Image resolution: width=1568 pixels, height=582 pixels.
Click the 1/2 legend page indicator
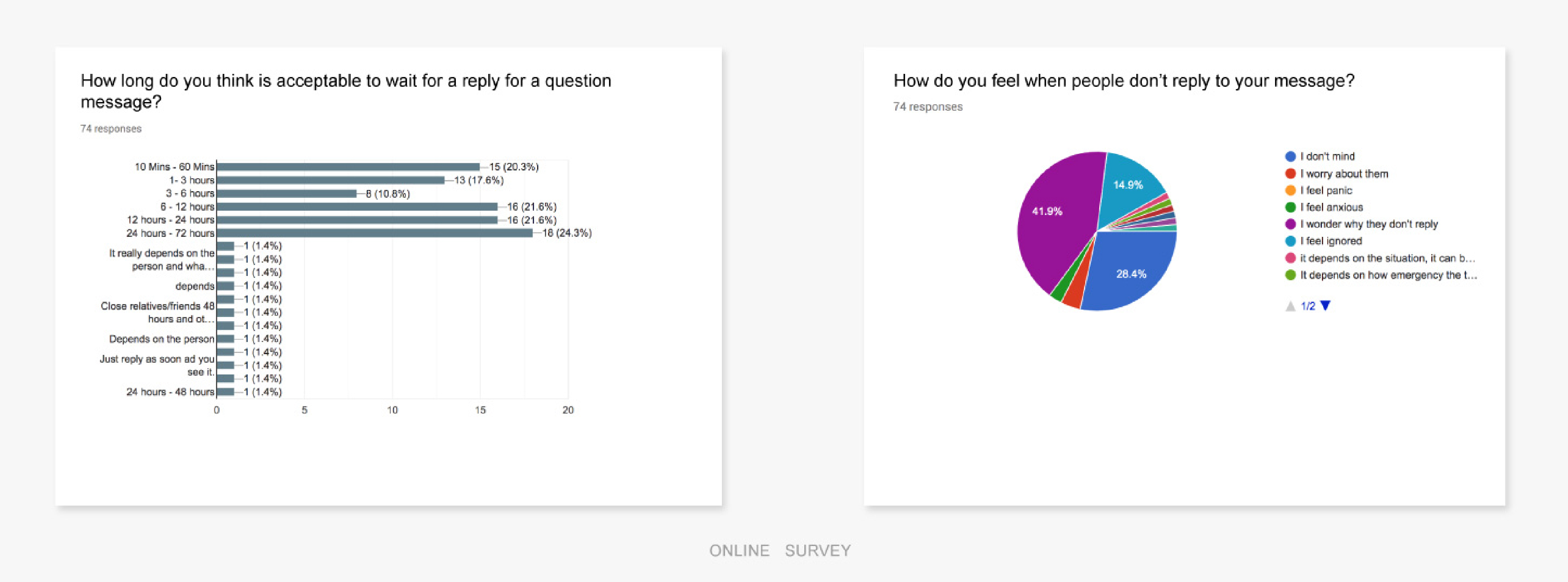1307,306
